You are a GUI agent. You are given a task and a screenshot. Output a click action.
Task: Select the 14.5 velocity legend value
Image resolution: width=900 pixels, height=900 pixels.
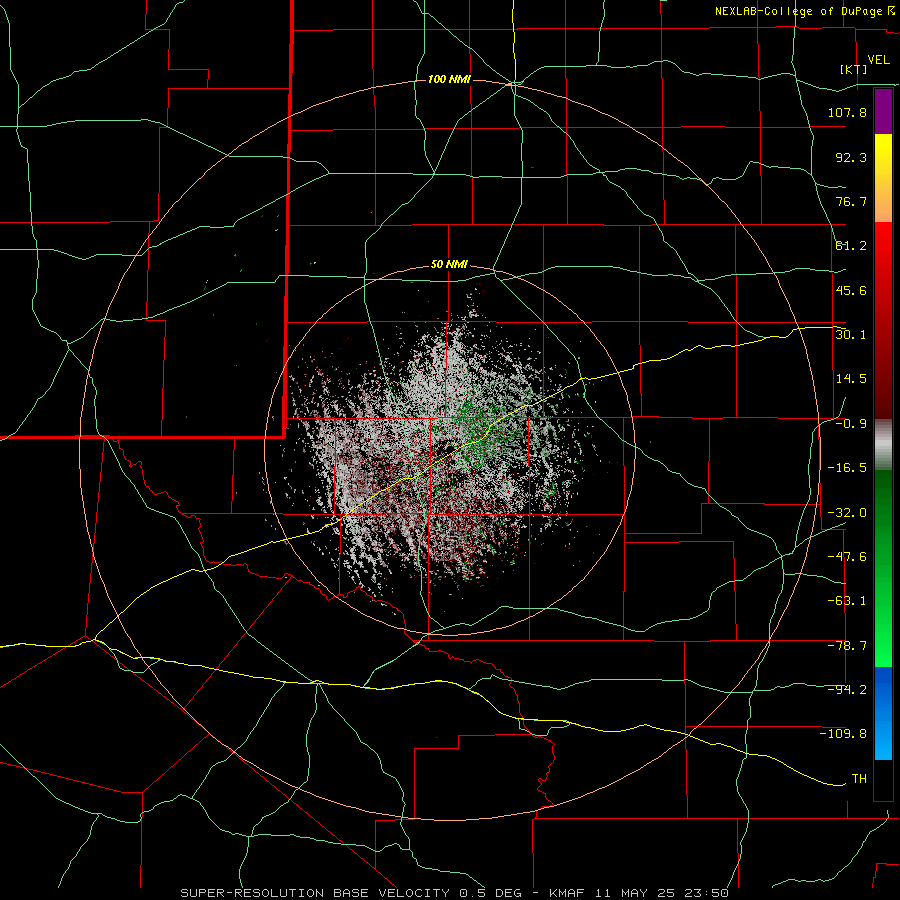[851, 379]
